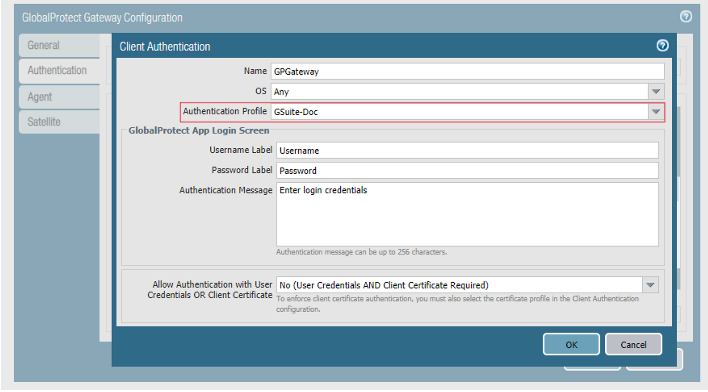Focus the Authentication Message text area
The width and height of the screenshot is (708, 392).
tap(467, 215)
